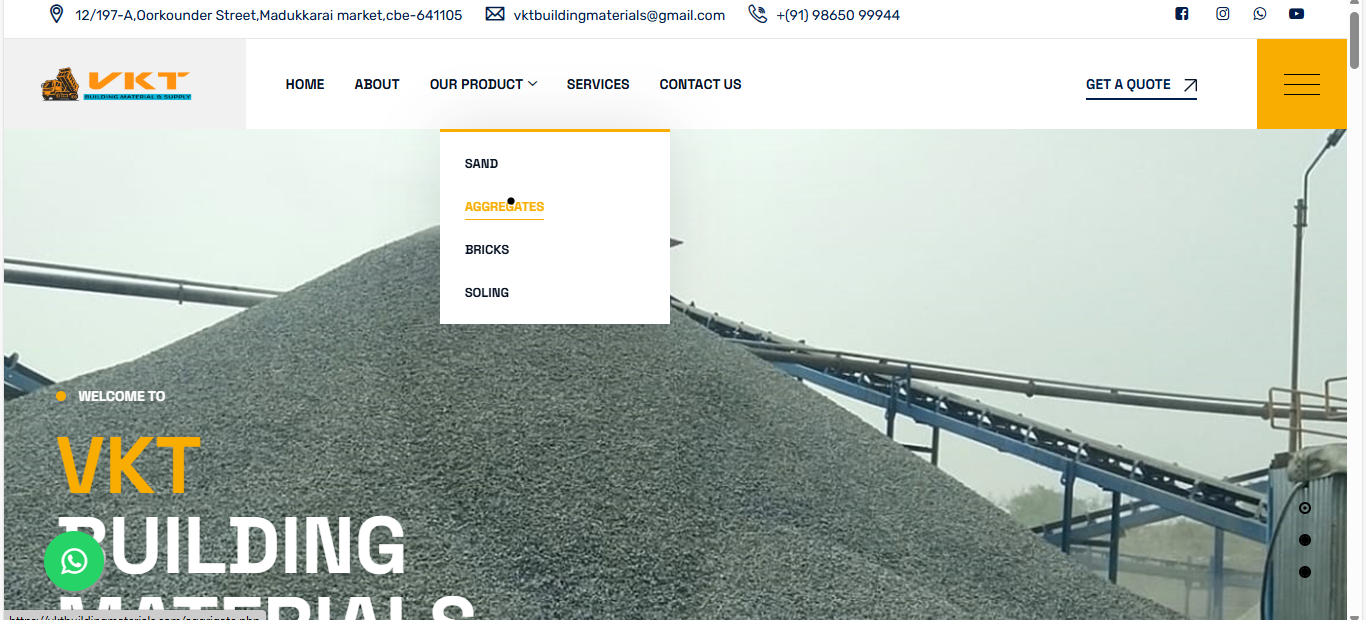Click the AGGREGATES product entry
This screenshot has height=620, width=1366.
[504, 206]
